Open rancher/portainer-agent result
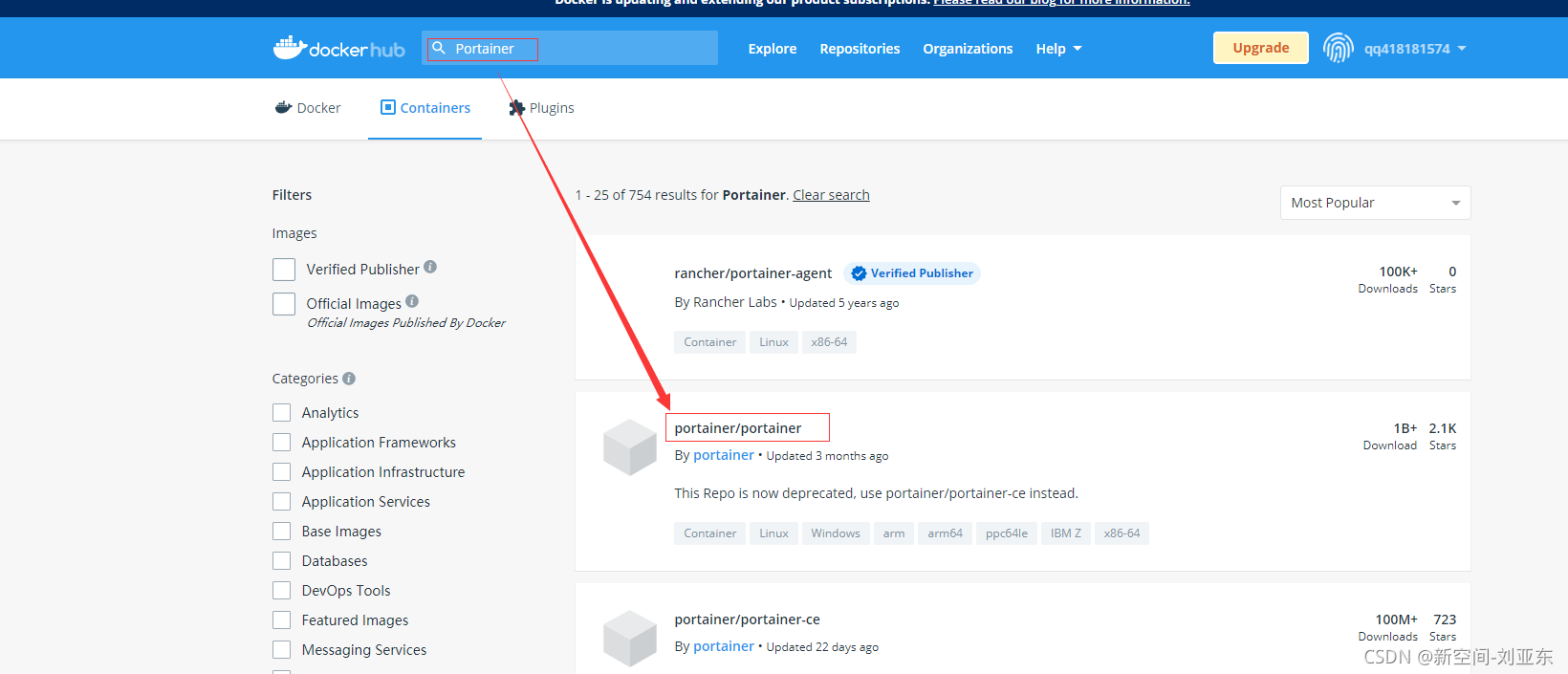Image resolution: width=1568 pixels, height=674 pixels. point(753,273)
